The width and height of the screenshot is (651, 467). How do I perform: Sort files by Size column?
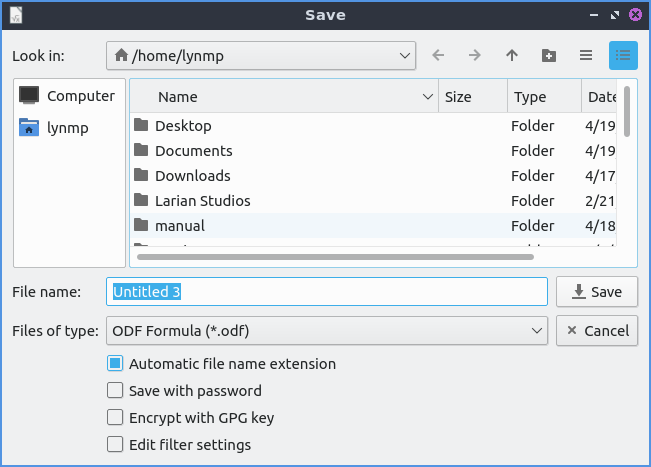[x=470, y=97]
